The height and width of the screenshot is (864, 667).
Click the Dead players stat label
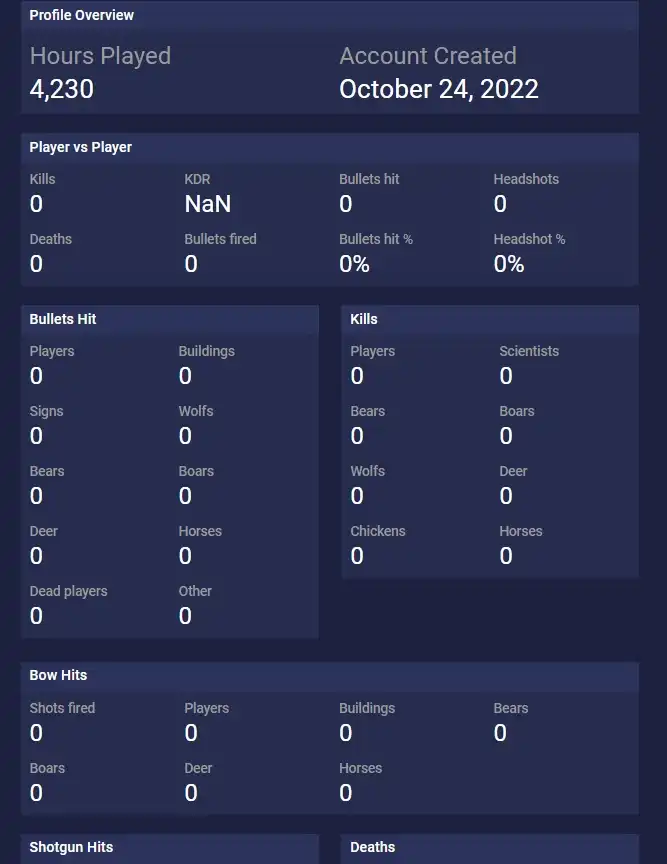68,591
